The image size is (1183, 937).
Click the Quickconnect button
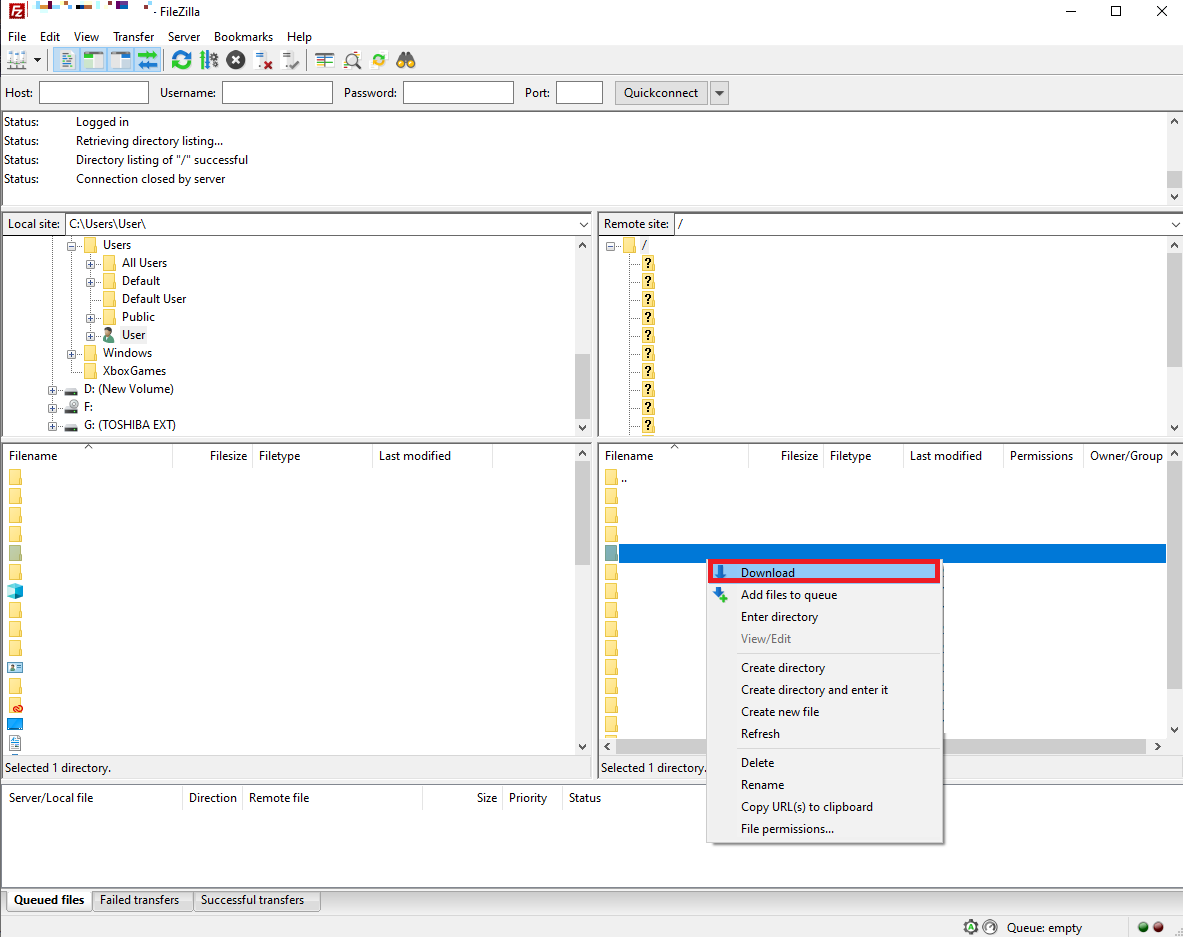coord(661,93)
